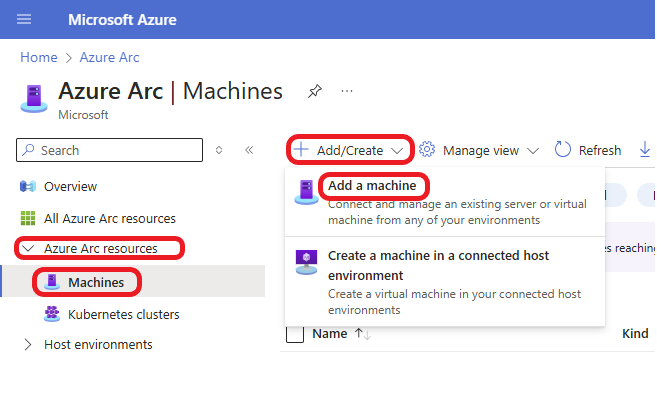Go to Home breadcrumb
The height and width of the screenshot is (401, 657).
[x=39, y=57]
